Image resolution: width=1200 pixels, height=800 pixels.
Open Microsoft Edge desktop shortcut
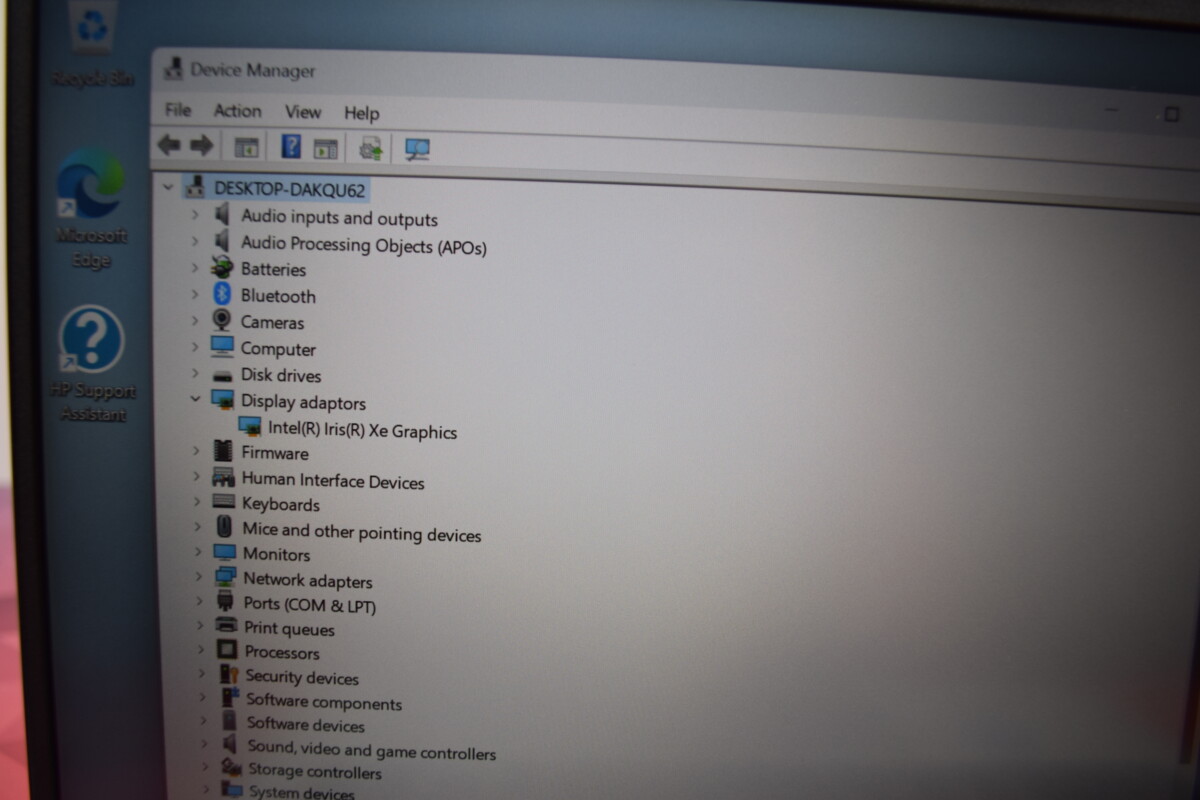(91, 210)
